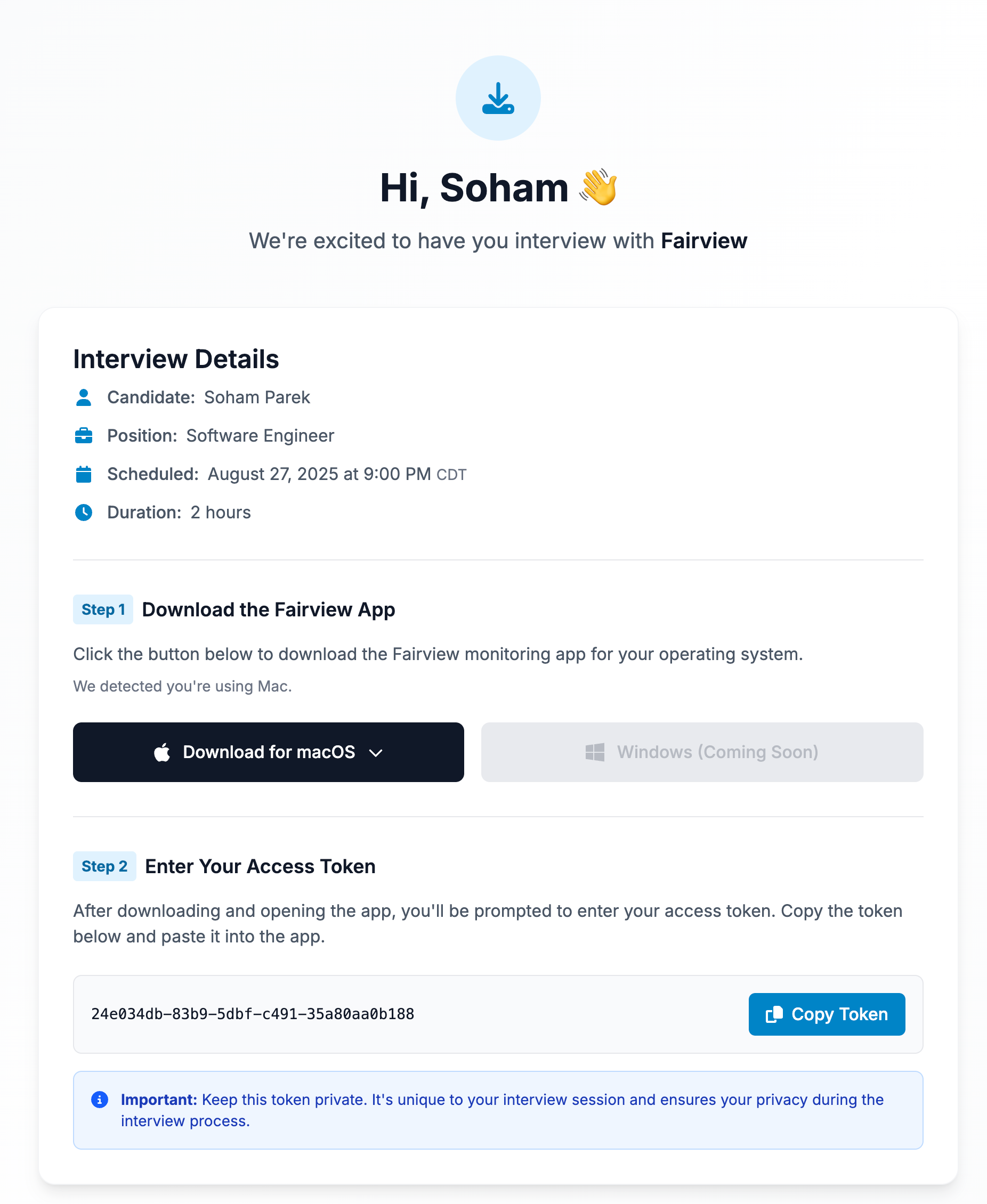
Task: Click the clock duration icon
Action: point(84,512)
